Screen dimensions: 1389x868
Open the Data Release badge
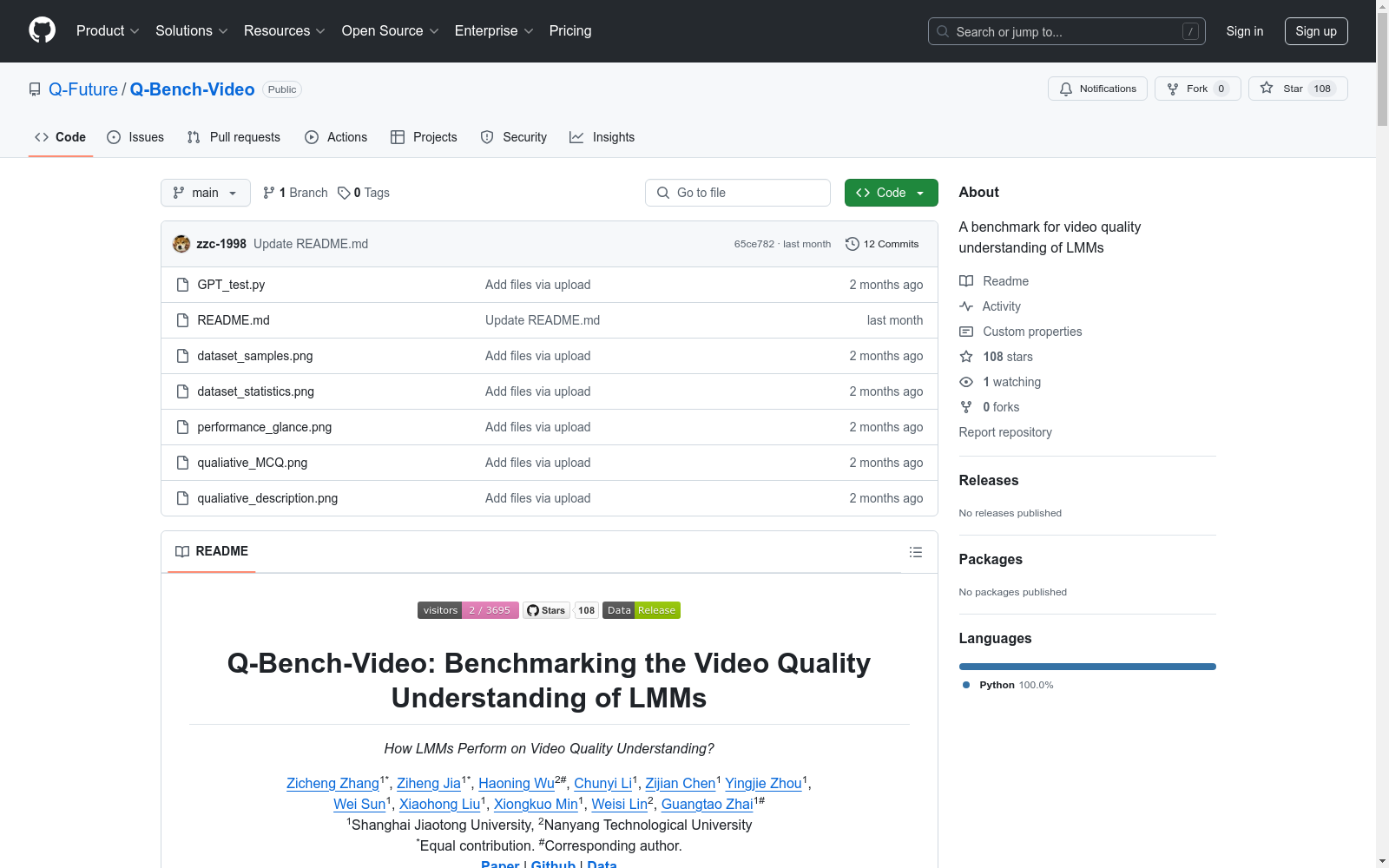[x=642, y=610]
